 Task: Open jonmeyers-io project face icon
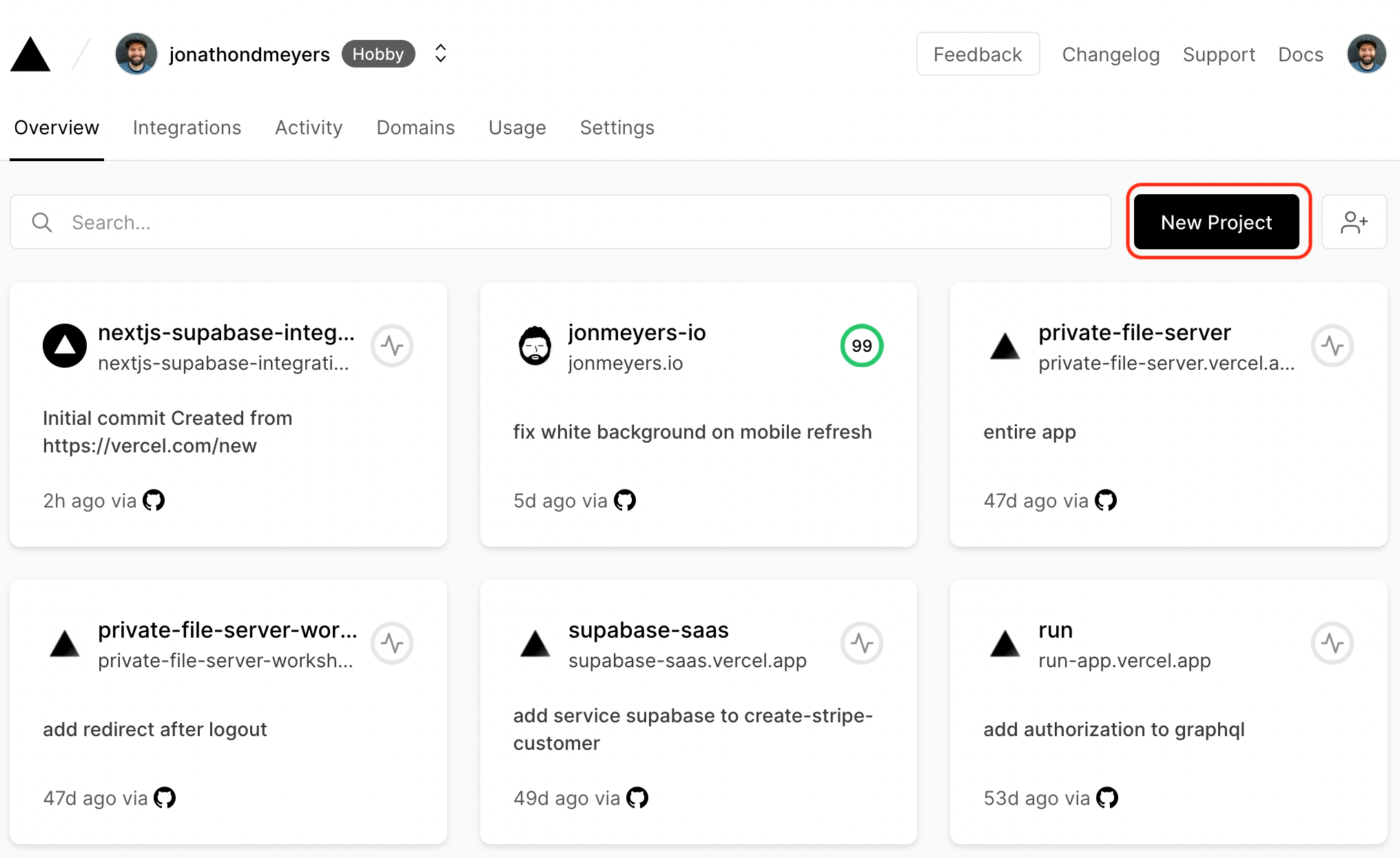(535, 346)
